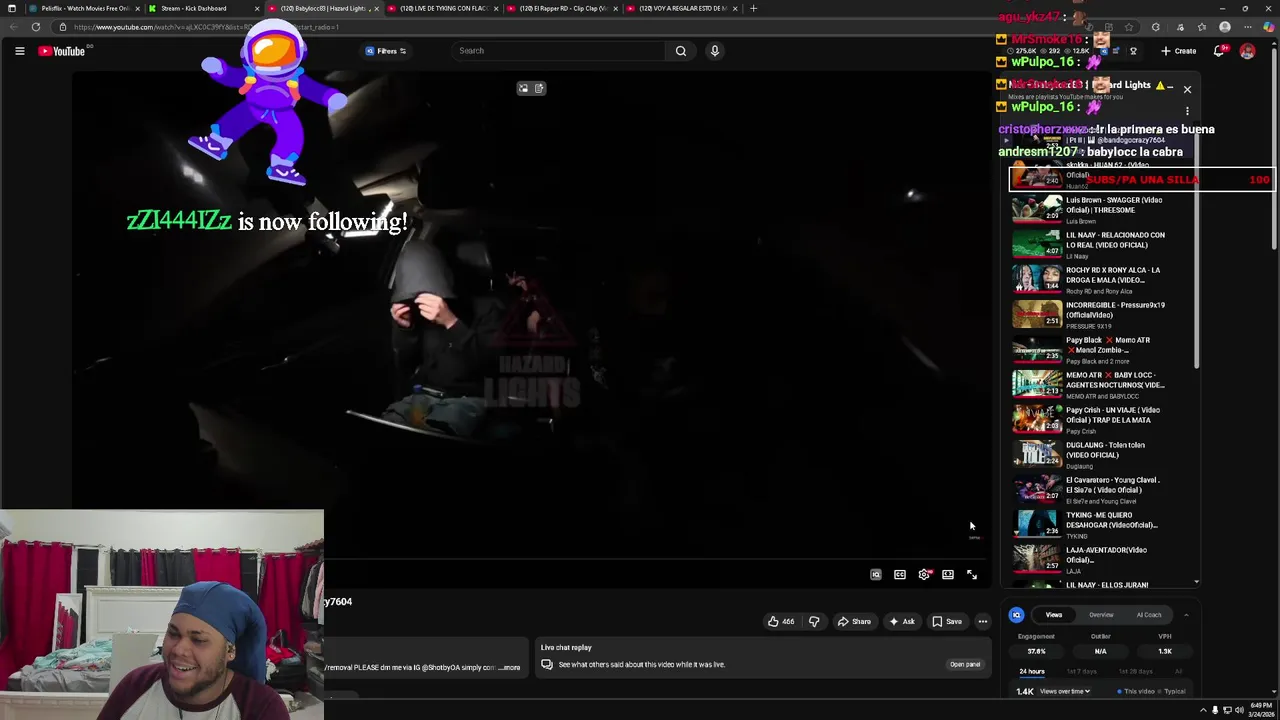This screenshot has width=1280, height=720.
Task: Go to the YouTube home logo
Action: coord(62,51)
